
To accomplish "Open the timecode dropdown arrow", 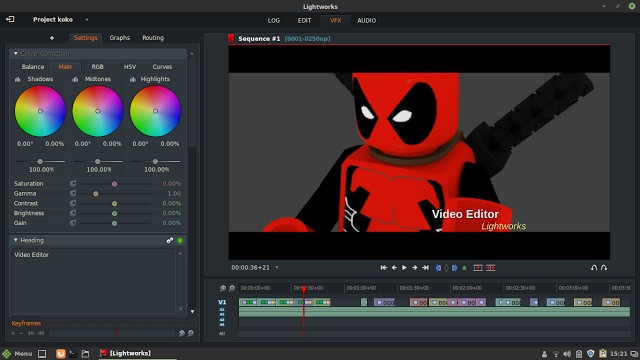I will coord(277,267).
